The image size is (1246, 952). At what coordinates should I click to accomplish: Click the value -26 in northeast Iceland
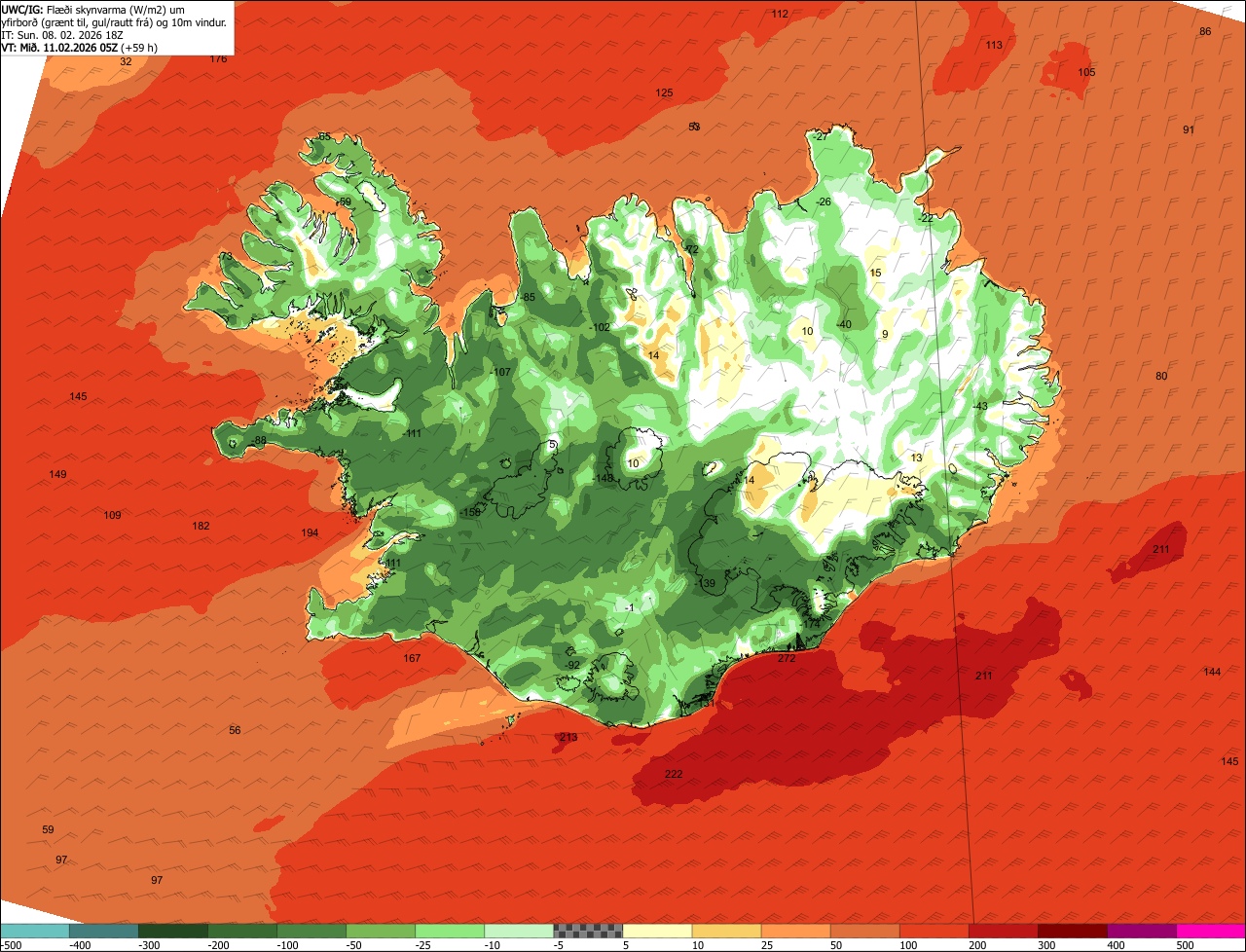pos(824,202)
